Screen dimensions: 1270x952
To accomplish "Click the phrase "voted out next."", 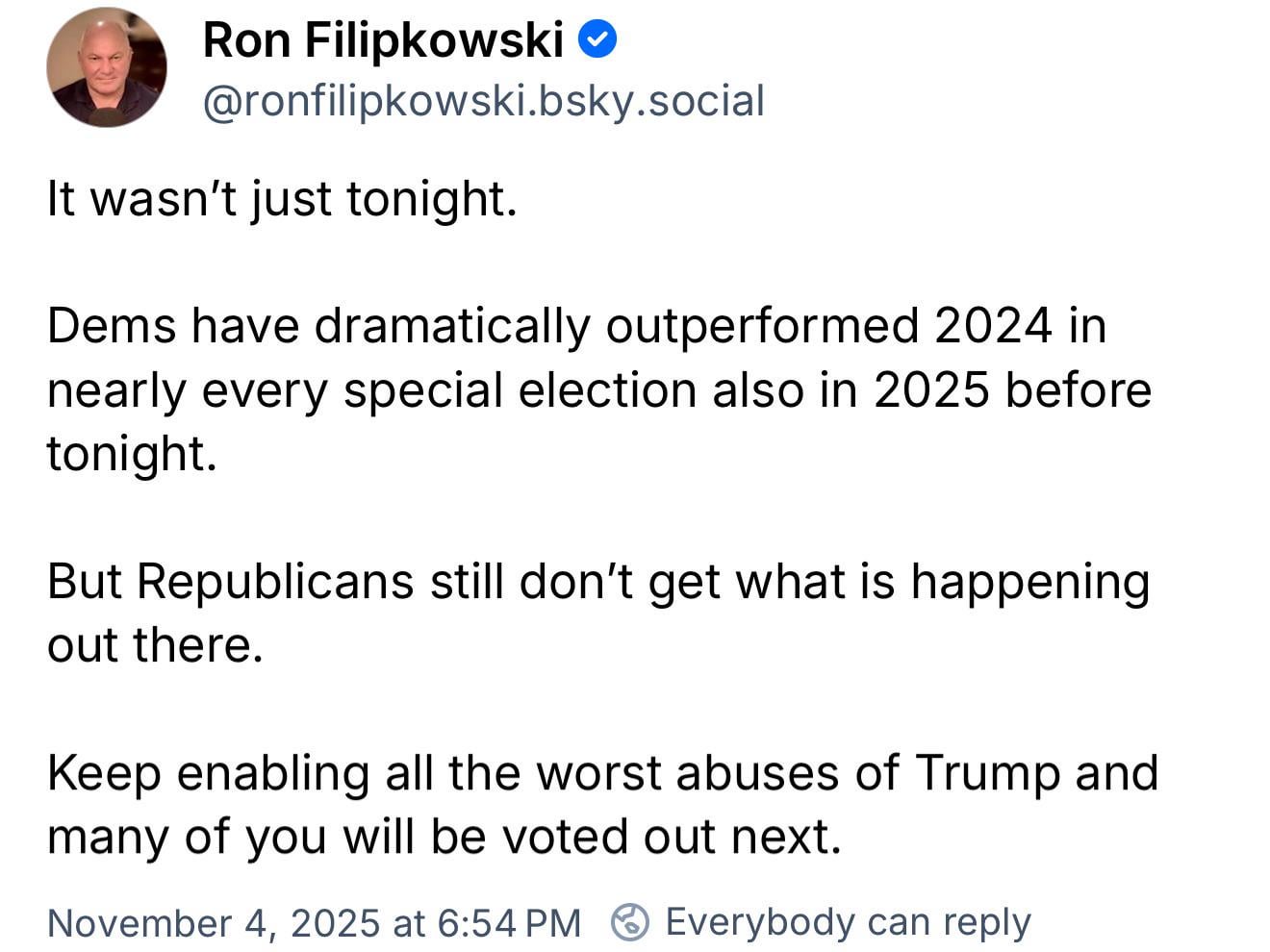I will [673, 837].
